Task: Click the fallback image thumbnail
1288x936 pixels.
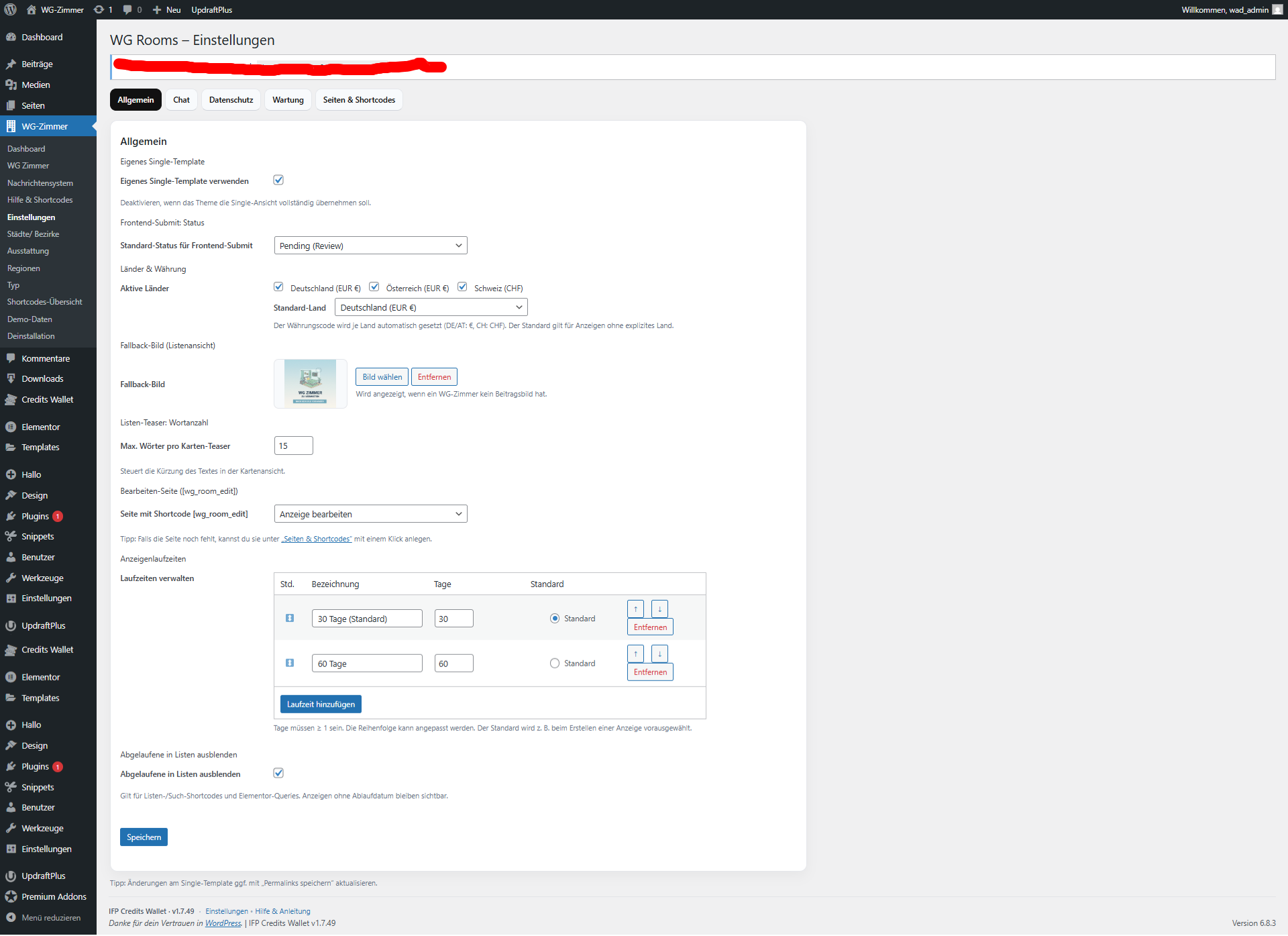Action: 310,383
